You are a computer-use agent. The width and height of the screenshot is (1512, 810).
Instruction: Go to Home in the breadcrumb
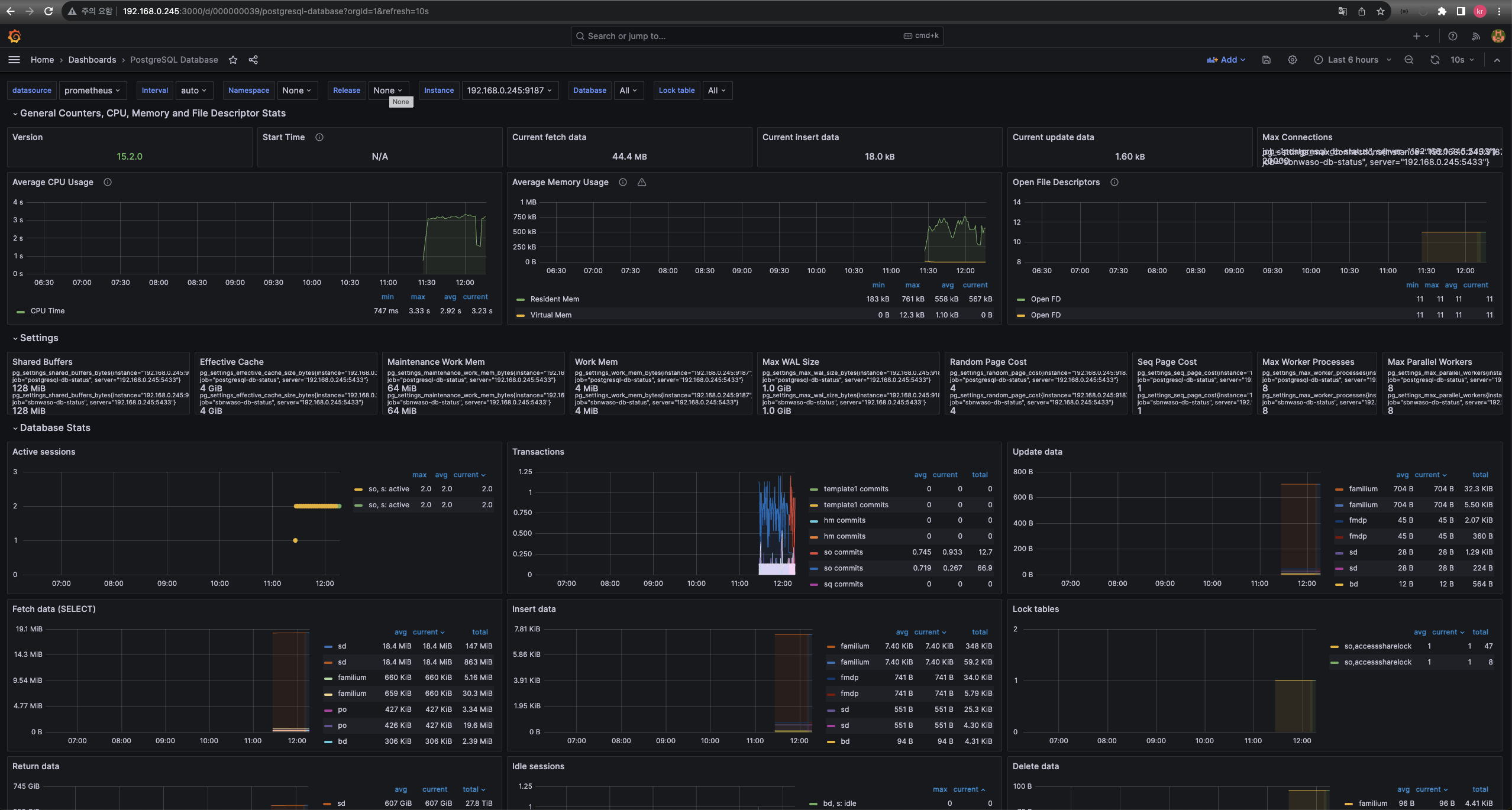(42, 60)
